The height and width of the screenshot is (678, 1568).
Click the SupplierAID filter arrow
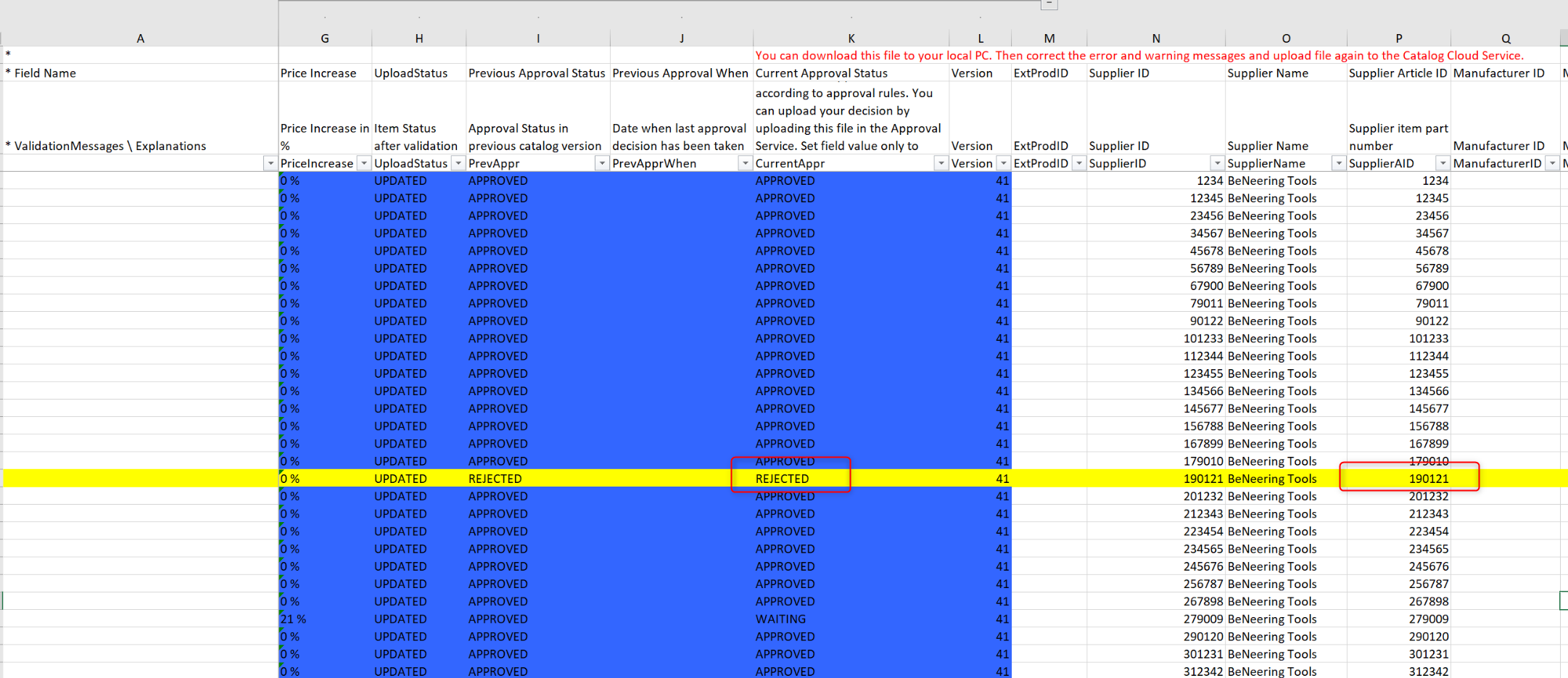point(1443,164)
